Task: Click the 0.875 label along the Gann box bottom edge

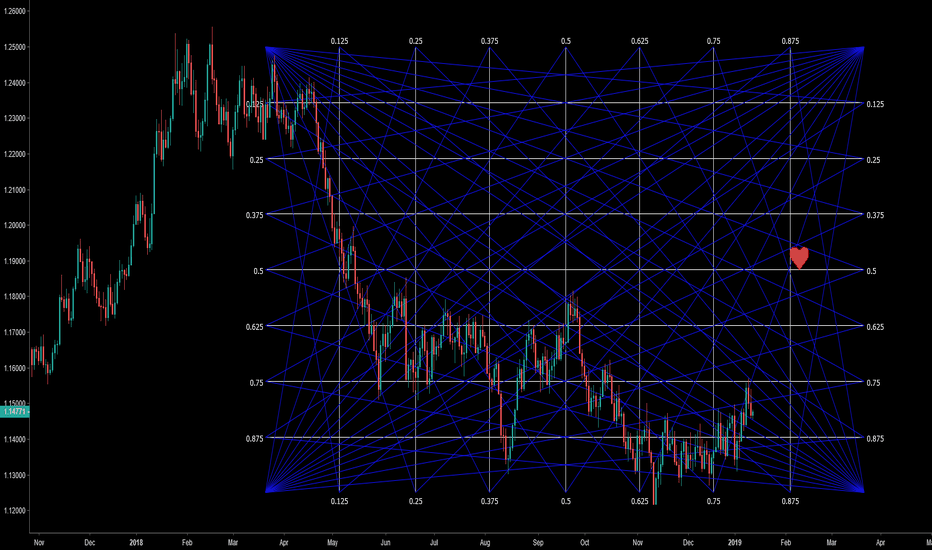Action: 790,501
